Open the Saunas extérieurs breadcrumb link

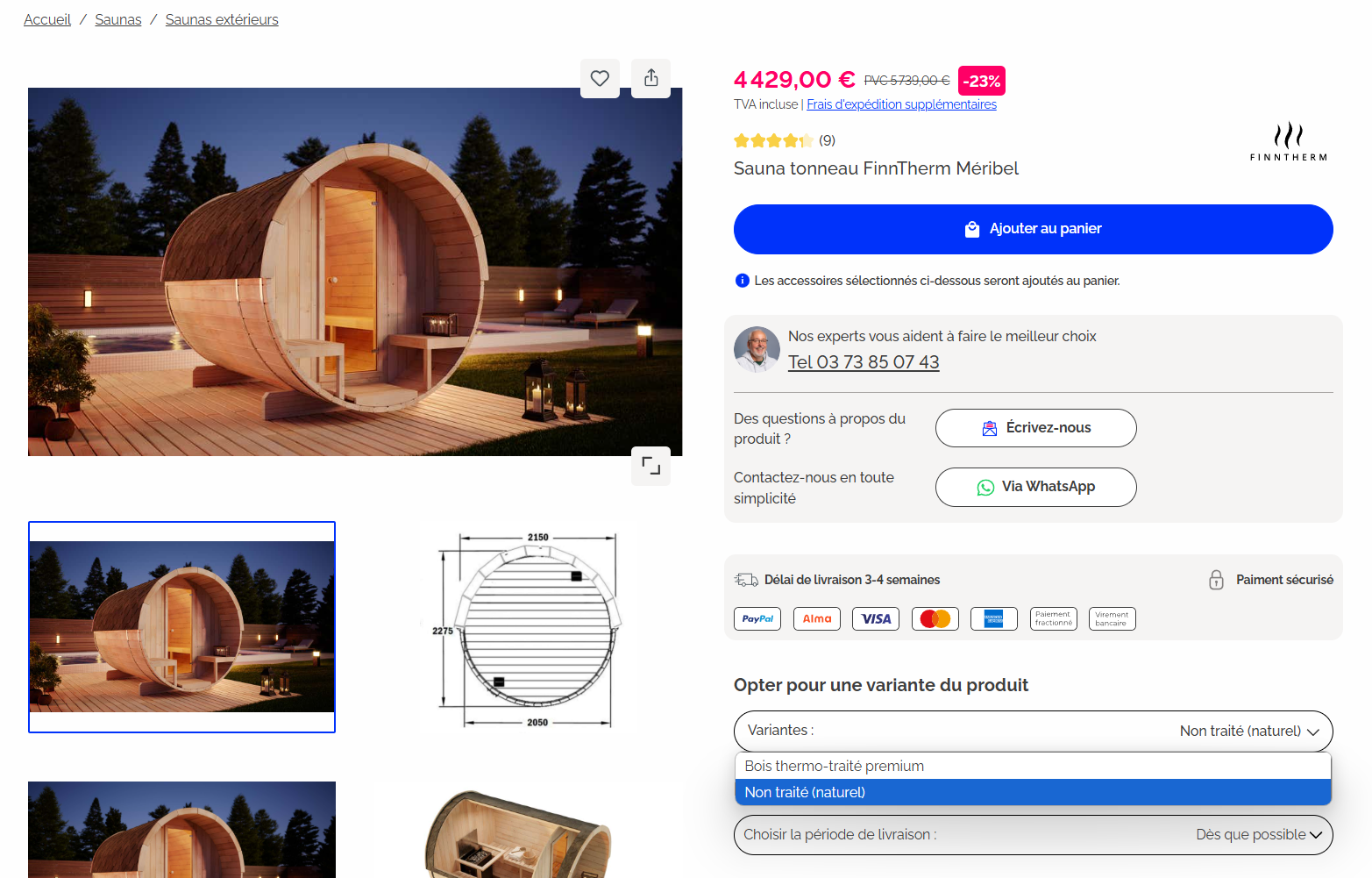(222, 19)
